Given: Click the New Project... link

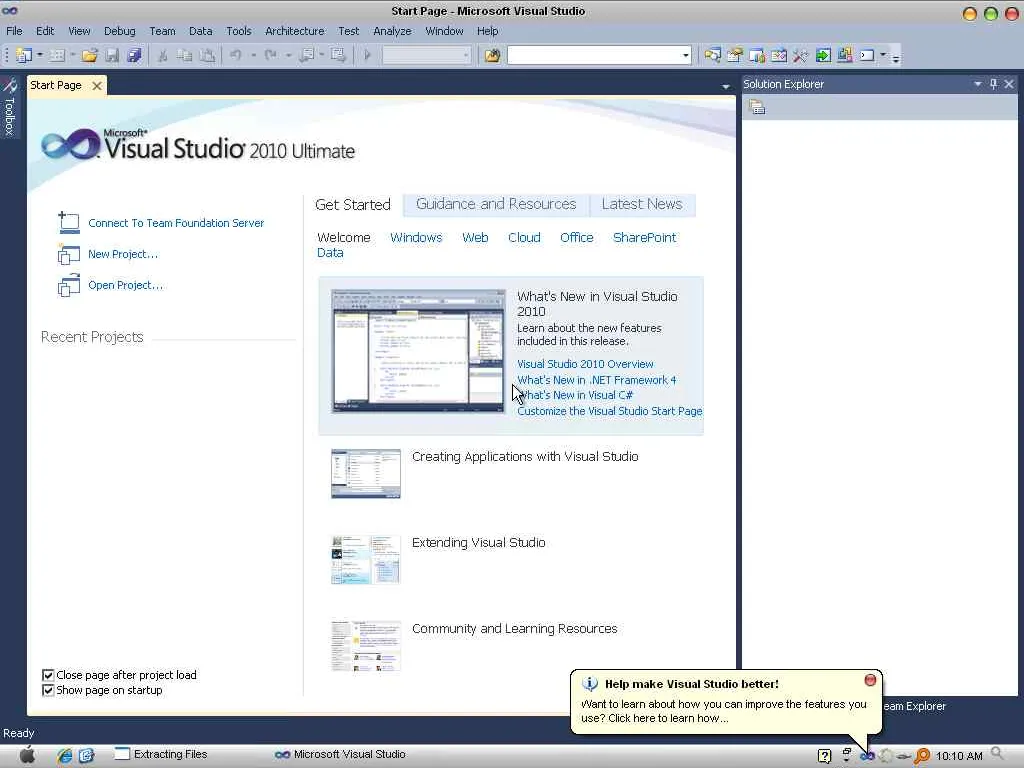Looking at the screenshot, I should pyautogui.click(x=123, y=254).
